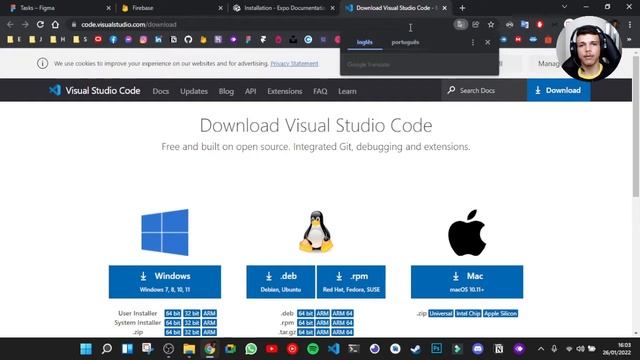640x360 pixels.
Task: Open the Blog menu item
Action: pyautogui.click(x=226, y=91)
